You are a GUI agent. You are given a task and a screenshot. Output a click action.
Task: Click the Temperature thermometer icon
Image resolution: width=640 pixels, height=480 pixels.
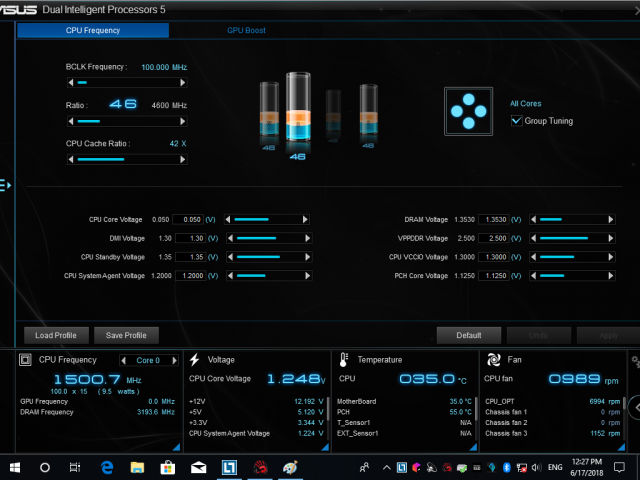344,360
